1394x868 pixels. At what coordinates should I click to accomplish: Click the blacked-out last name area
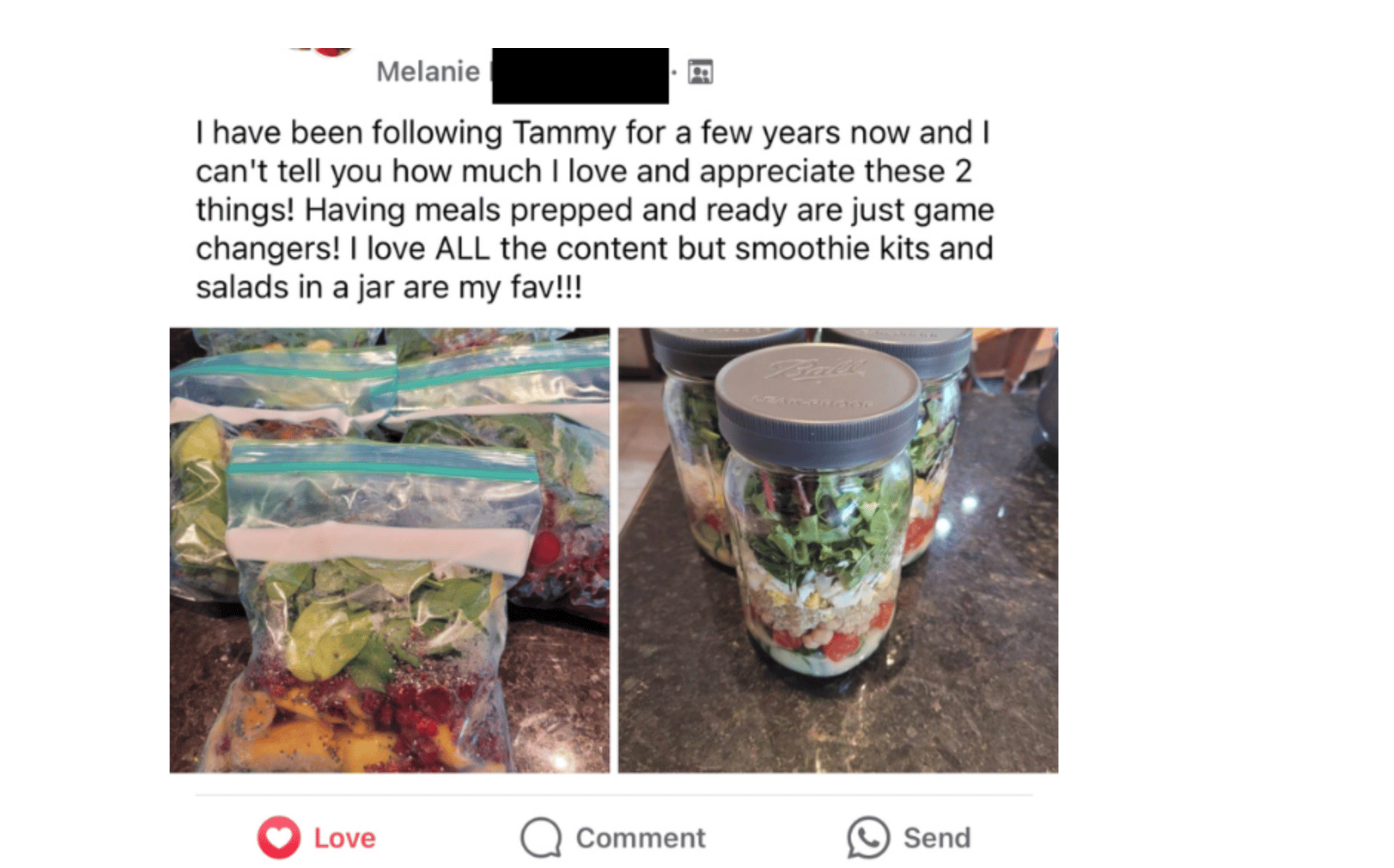[580, 76]
